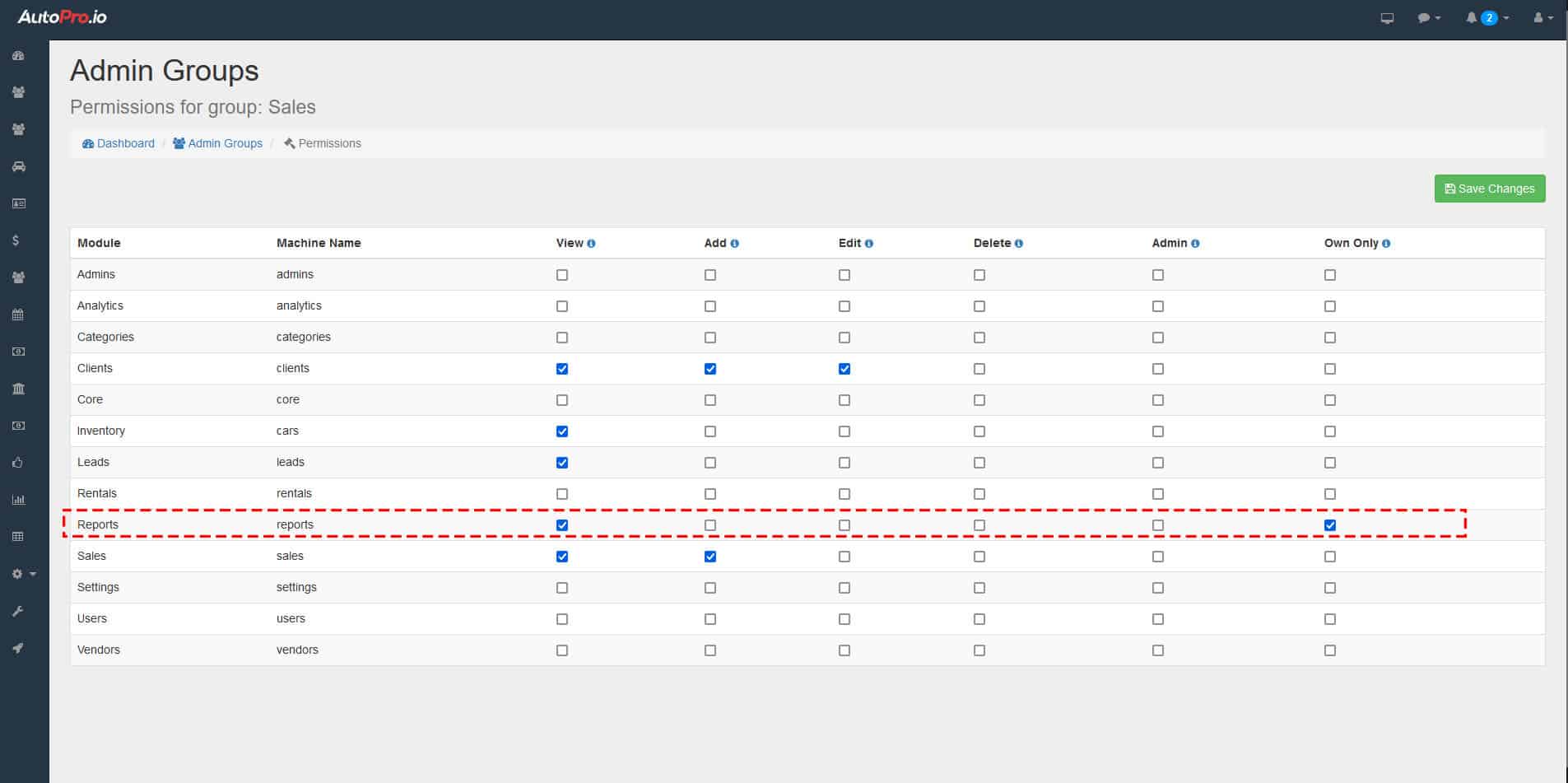This screenshot has height=783, width=1568.
Task: Open the calendar icon in the sidebar
Action: [18, 315]
